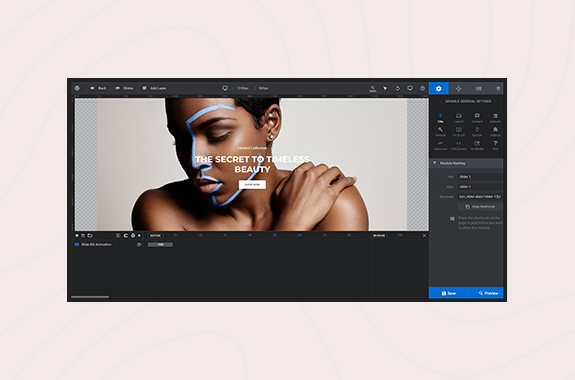The image size is (575, 380).
Task: Click the Slide BG Animation timeline bar
Action: [160, 244]
